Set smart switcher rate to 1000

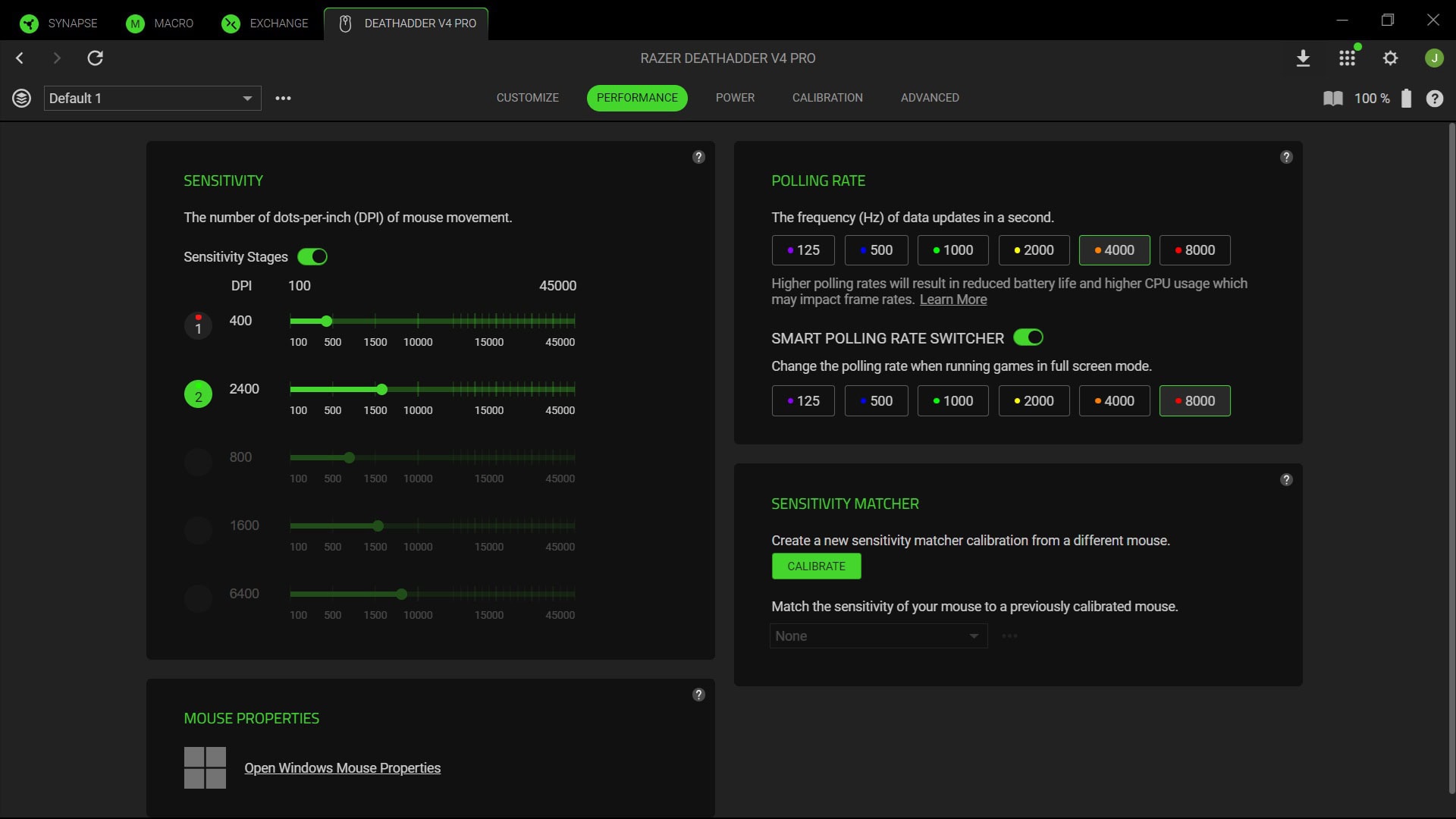[953, 401]
